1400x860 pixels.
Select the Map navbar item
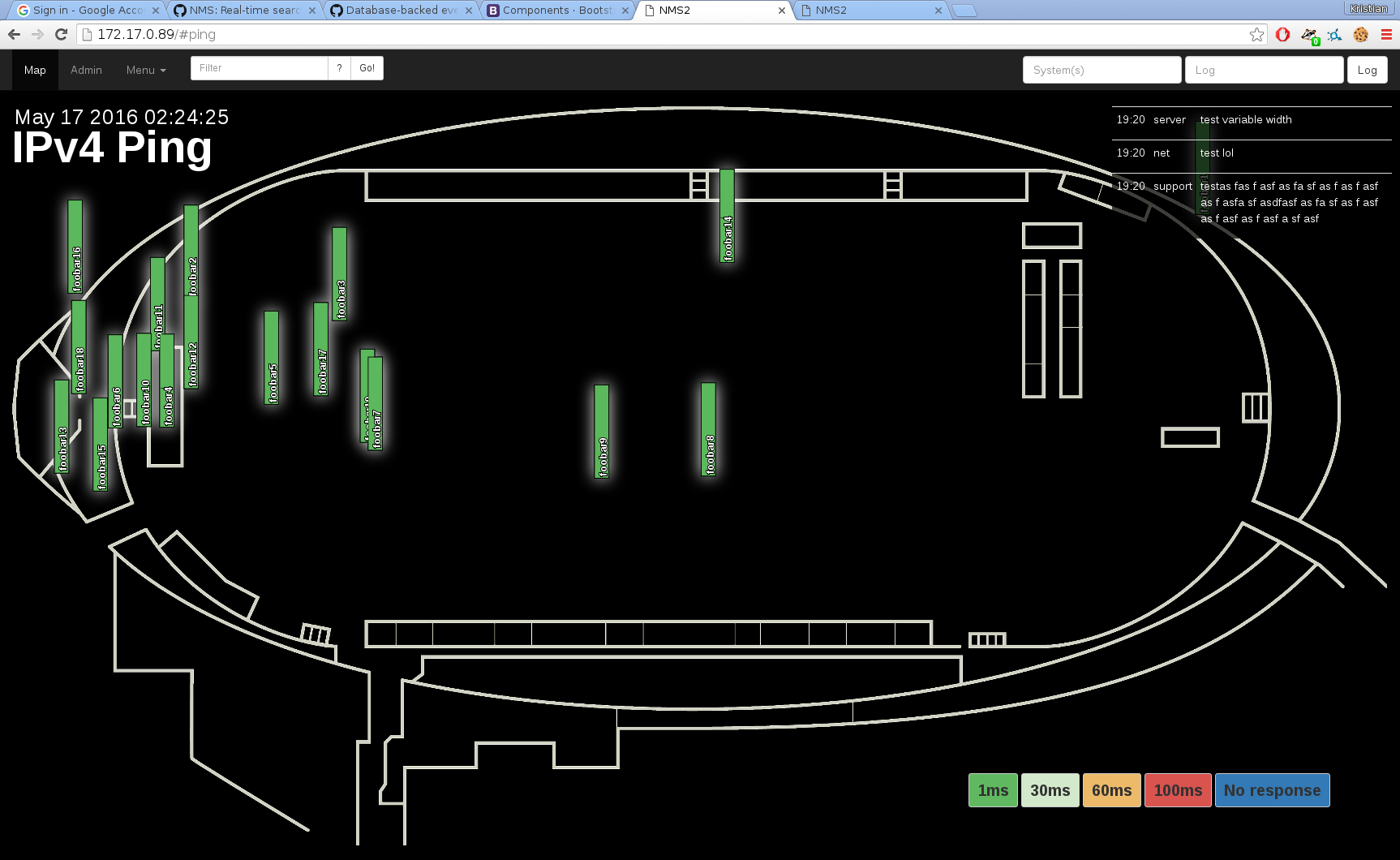(35, 70)
